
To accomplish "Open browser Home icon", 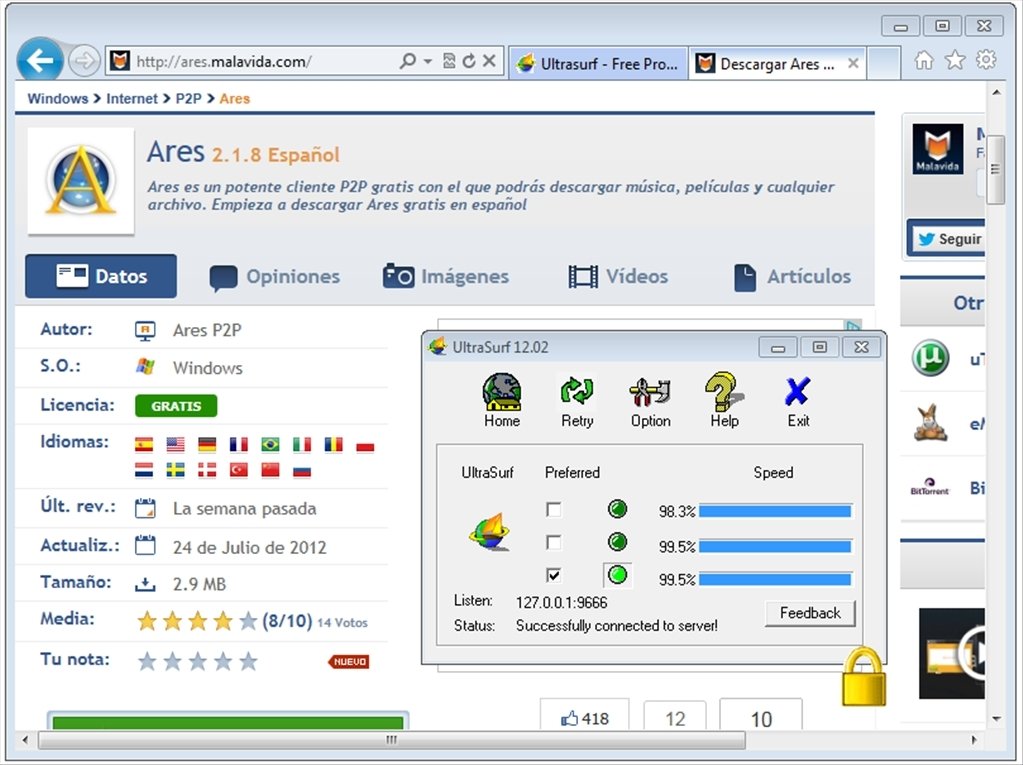I will point(924,61).
